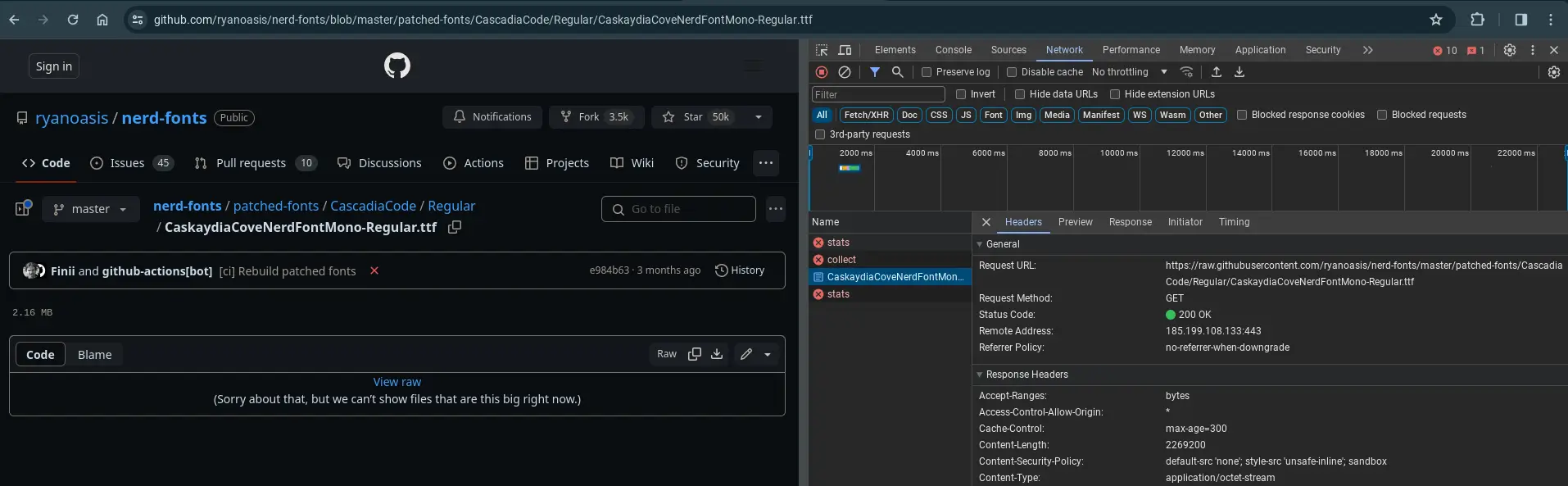Click the Sign in button
The image size is (1568, 486).
click(x=54, y=66)
